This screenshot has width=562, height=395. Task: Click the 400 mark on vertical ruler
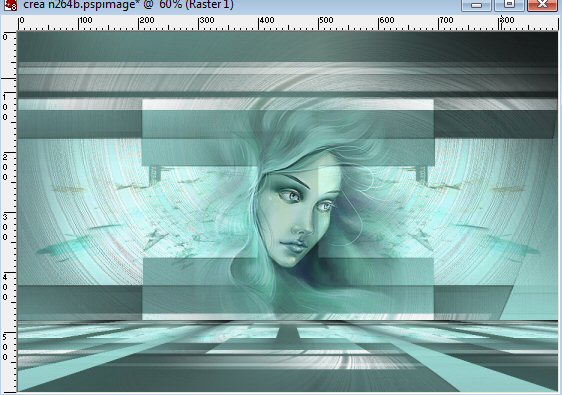tap(5, 287)
